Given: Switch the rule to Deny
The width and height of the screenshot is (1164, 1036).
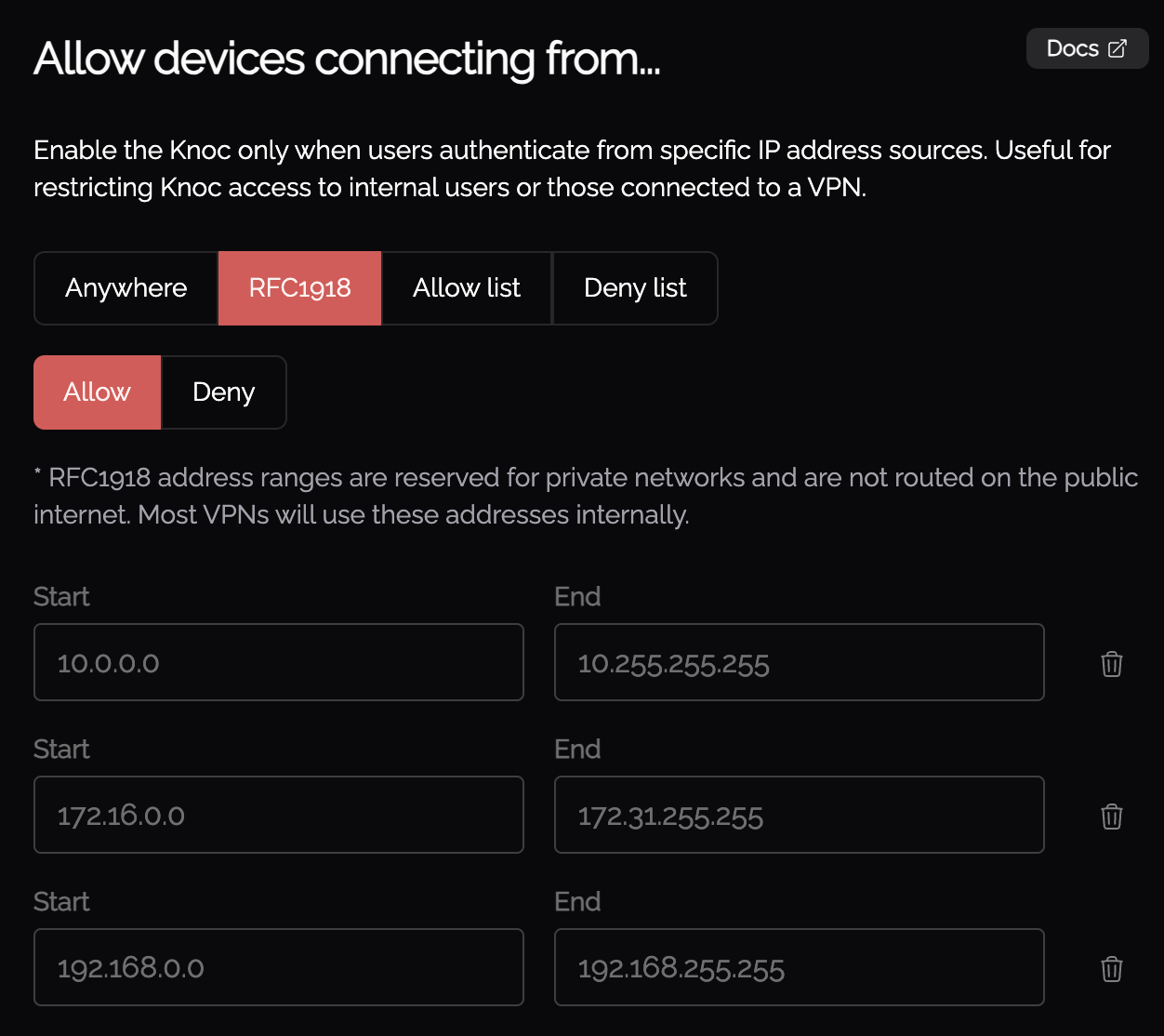Looking at the screenshot, I should (x=224, y=392).
